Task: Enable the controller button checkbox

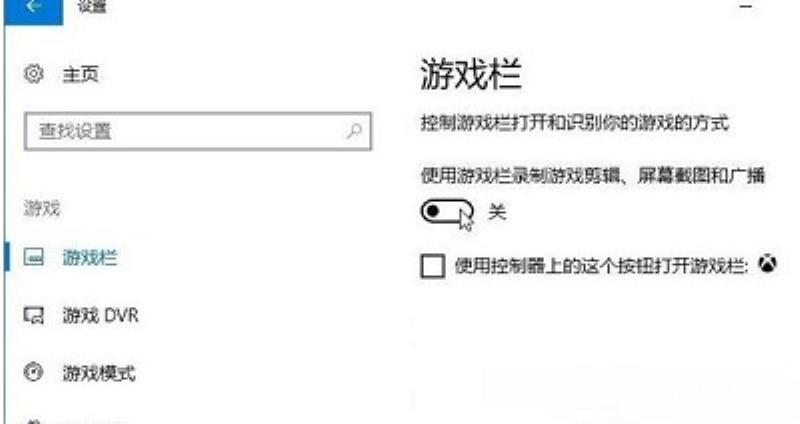Action: [433, 266]
